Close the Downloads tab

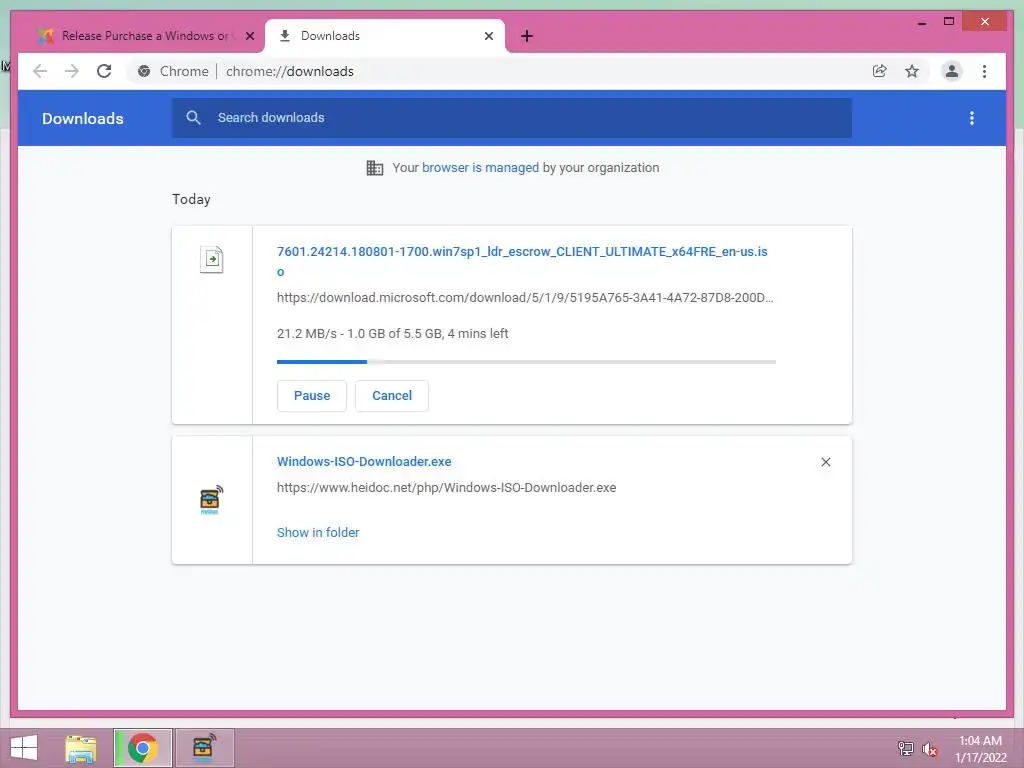click(x=488, y=36)
